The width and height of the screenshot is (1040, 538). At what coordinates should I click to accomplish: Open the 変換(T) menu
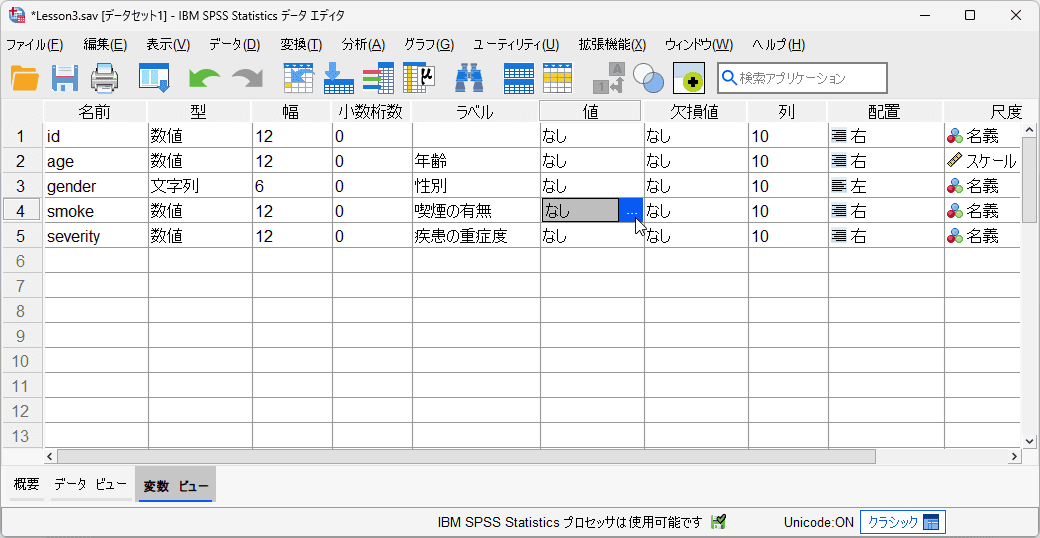tap(301, 45)
